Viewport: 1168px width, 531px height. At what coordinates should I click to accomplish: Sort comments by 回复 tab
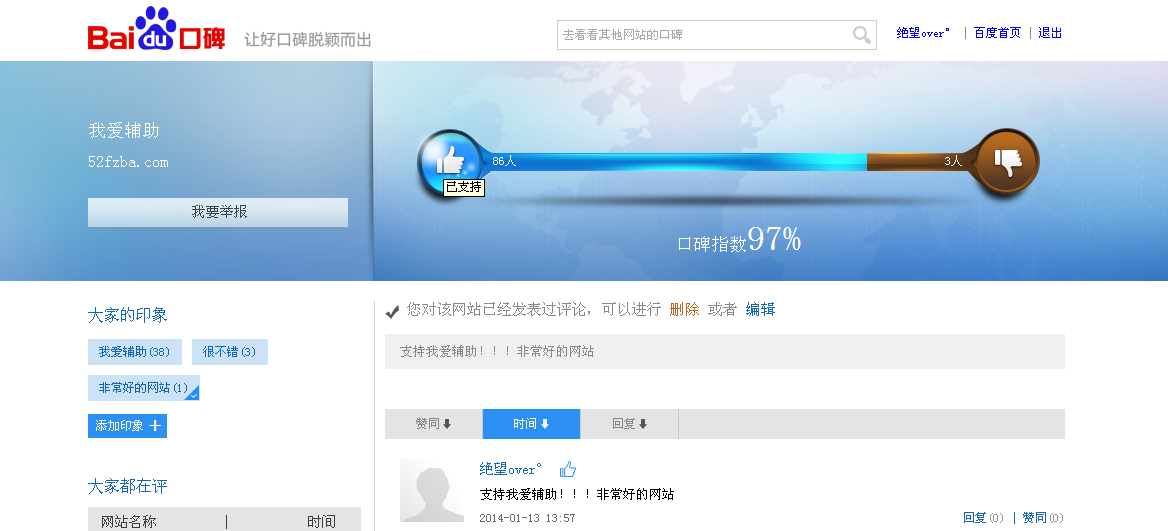click(x=629, y=424)
